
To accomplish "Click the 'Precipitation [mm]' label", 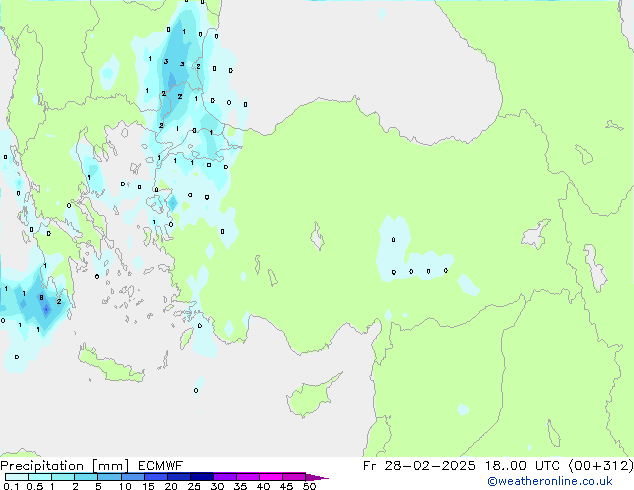I will (x=64, y=466).
